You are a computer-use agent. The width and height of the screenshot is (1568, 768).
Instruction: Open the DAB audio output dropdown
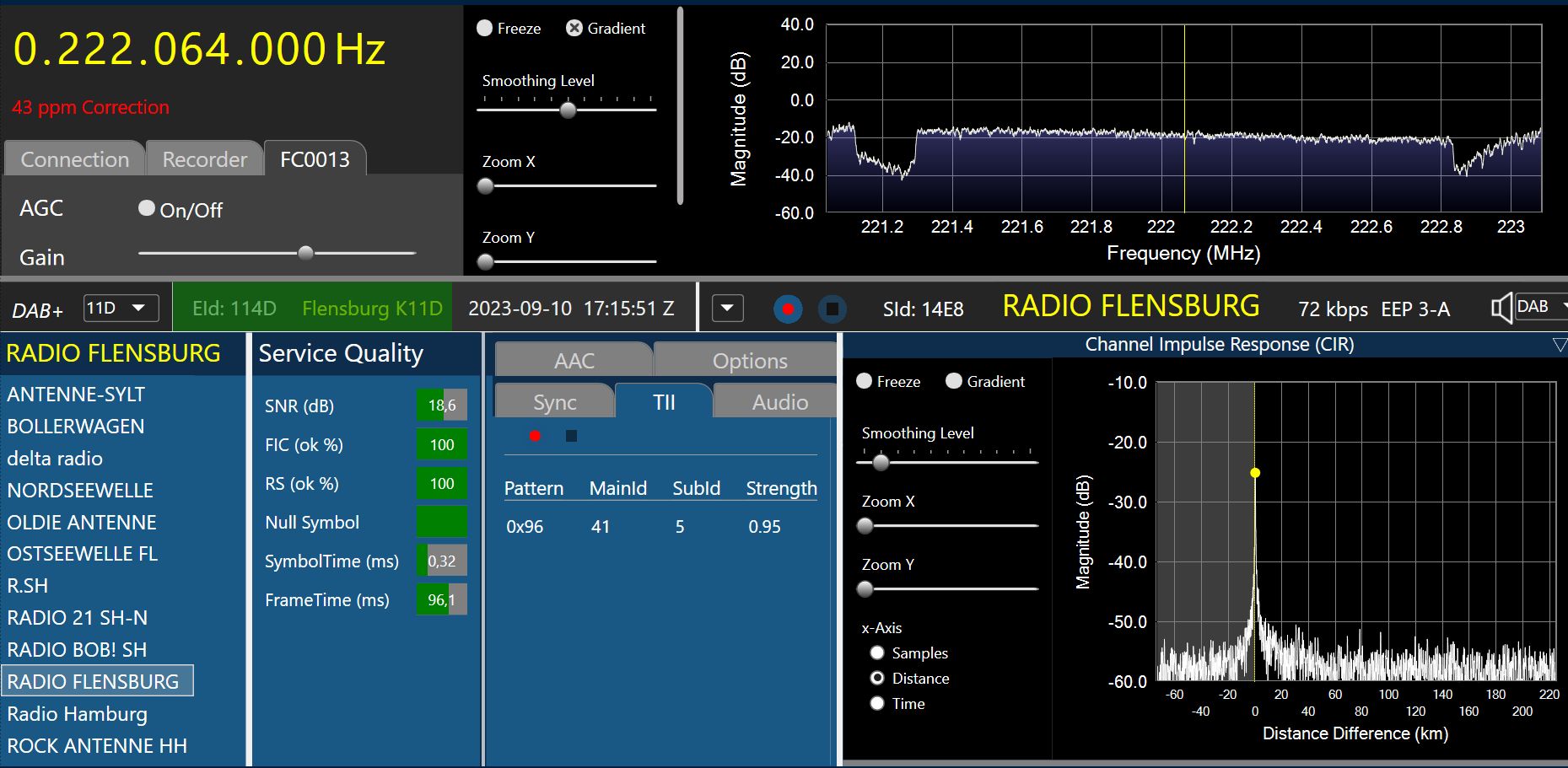pos(1539,307)
